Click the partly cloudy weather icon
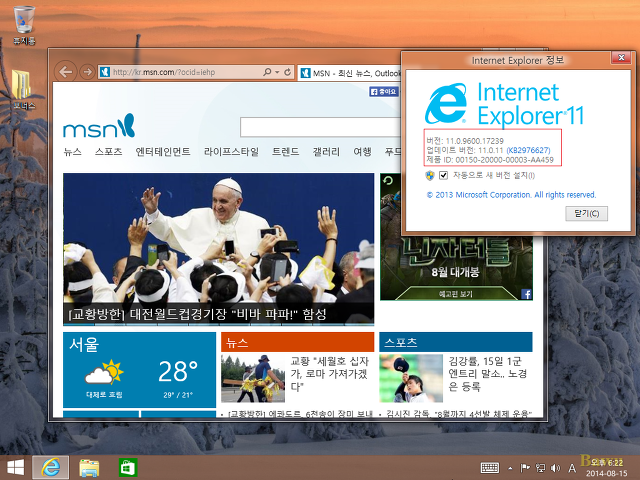This screenshot has width=640, height=480. (104, 371)
